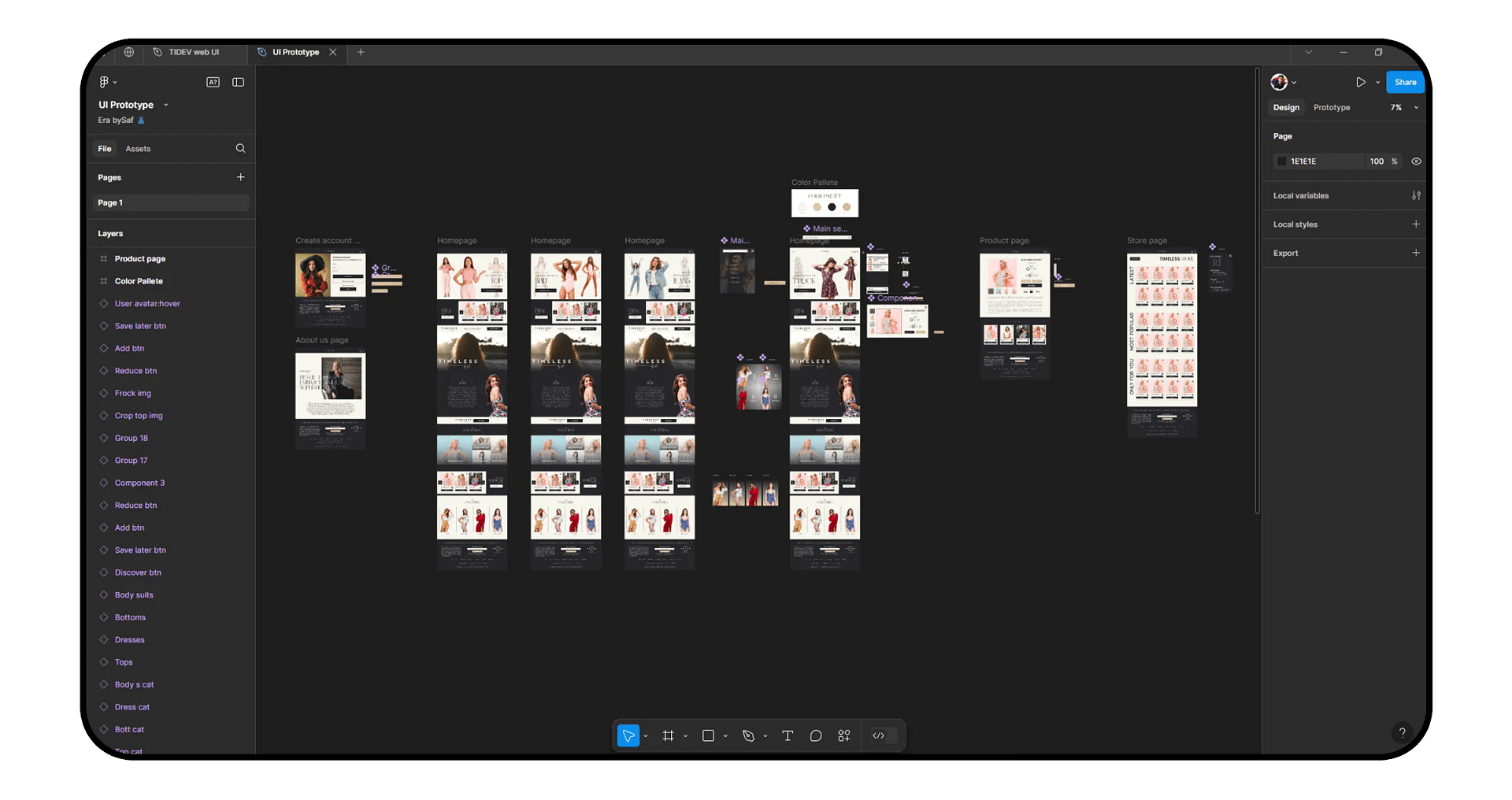Open the Figma main menu dropdown
This screenshot has width=1512, height=800.
coord(107,82)
